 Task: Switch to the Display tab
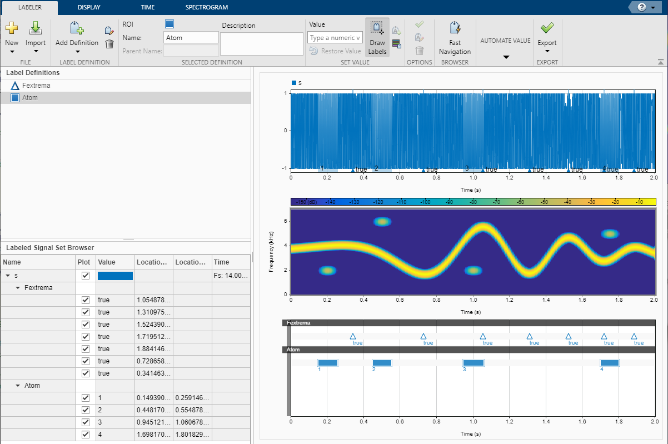coord(89,6)
